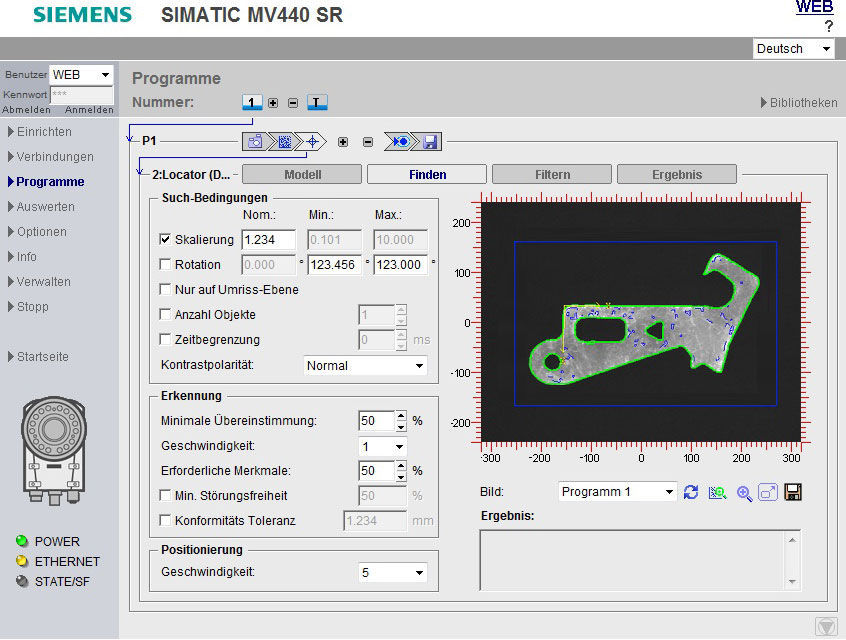Open the WEB help link
The image size is (846, 640).
tap(814, 8)
